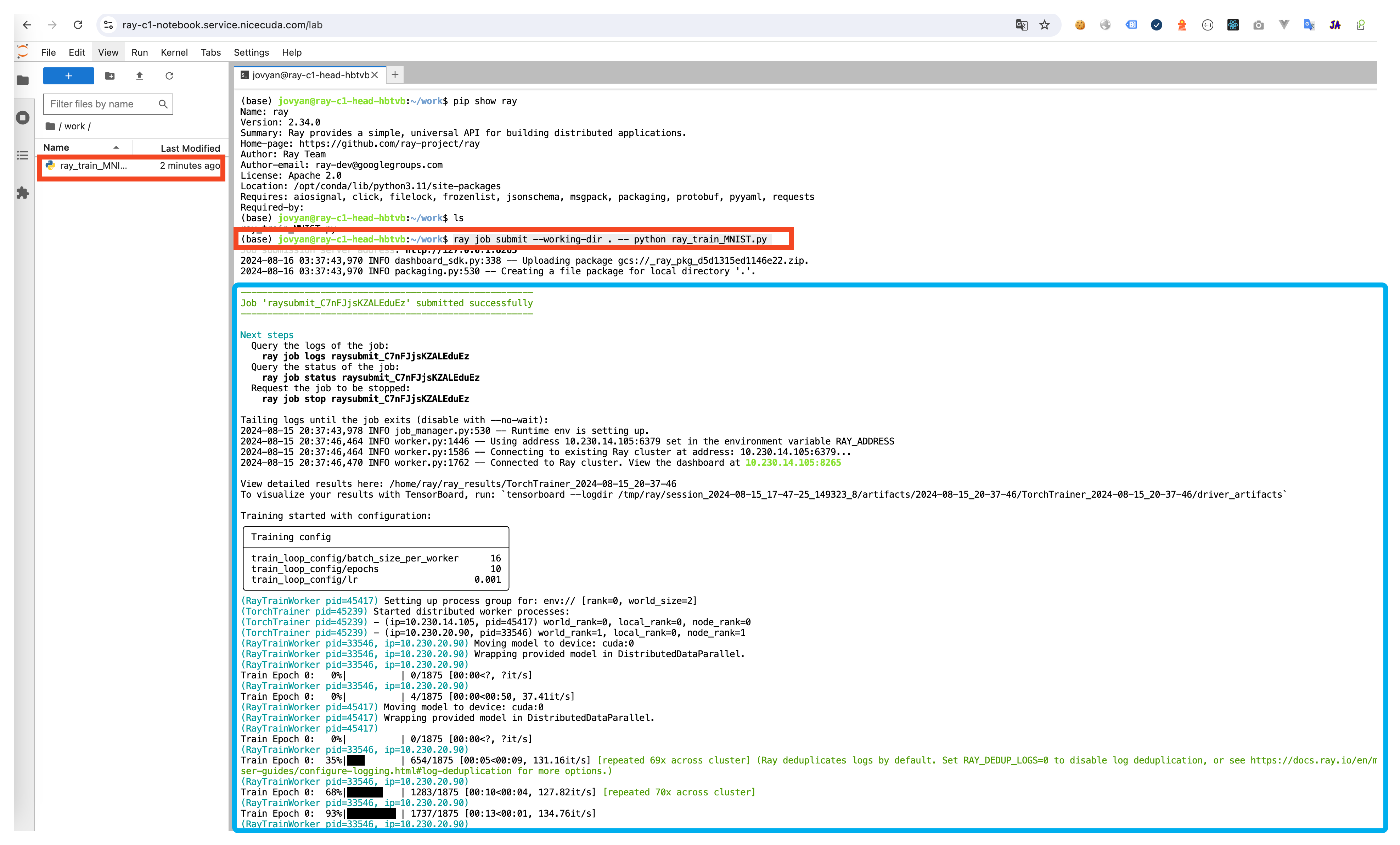Click the Upload Files arrow icon
The height and width of the screenshot is (845, 1400).
(139, 75)
